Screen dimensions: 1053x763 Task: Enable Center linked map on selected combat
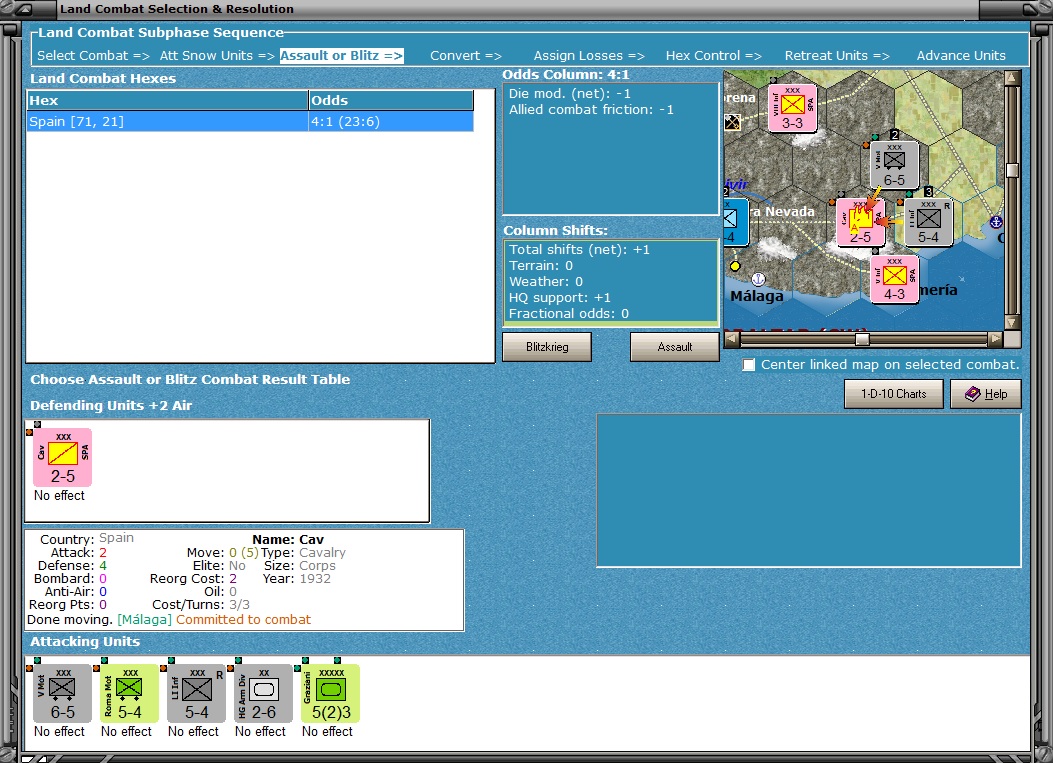(x=749, y=365)
